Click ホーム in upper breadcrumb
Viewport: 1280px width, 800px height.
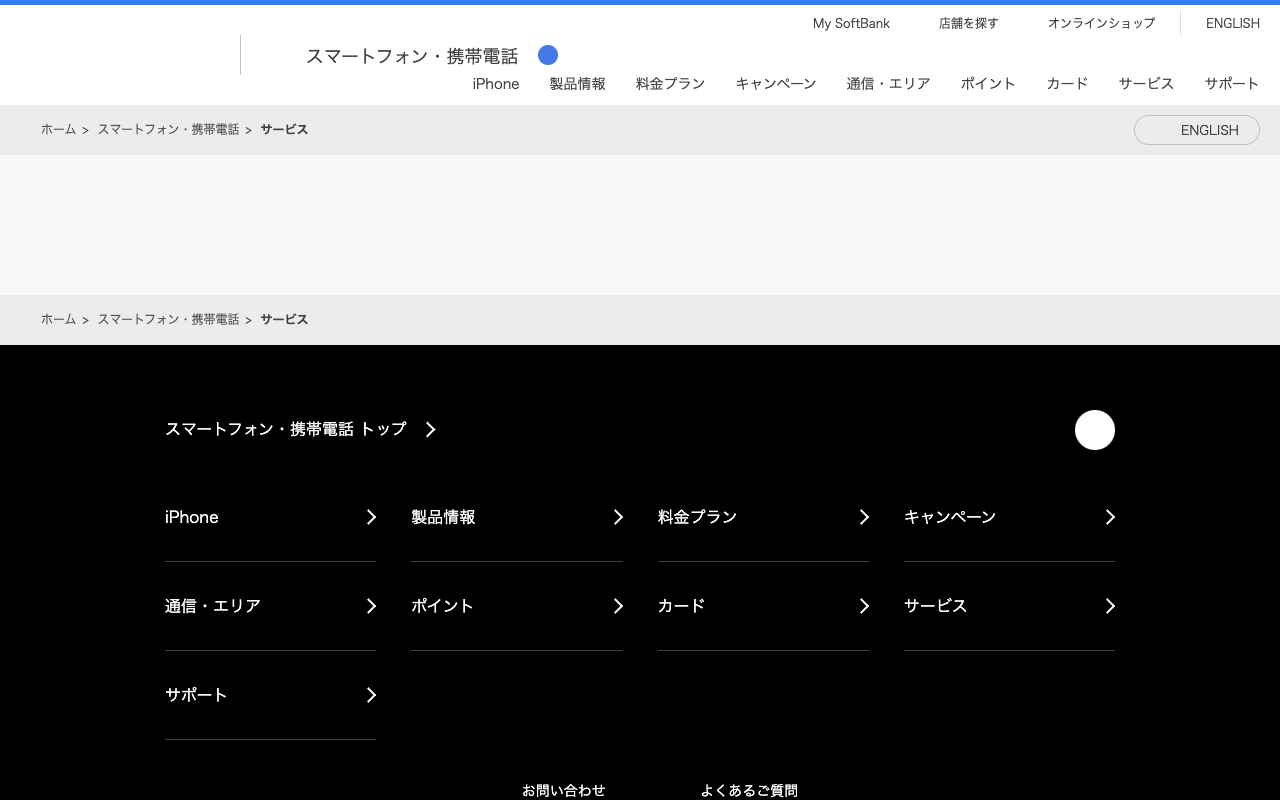click(x=58, y=130)
